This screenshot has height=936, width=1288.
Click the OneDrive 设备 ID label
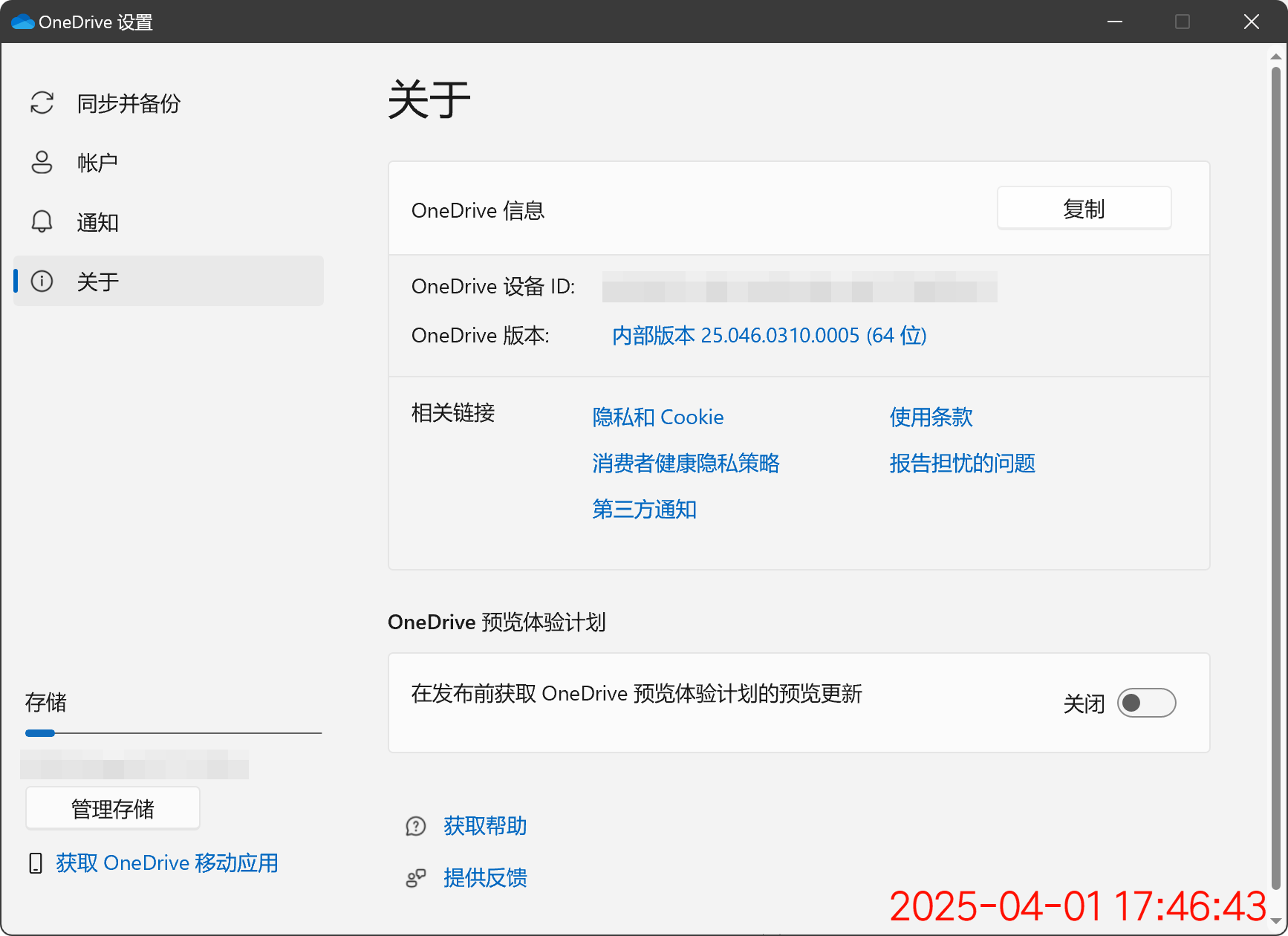pos(493,287)
